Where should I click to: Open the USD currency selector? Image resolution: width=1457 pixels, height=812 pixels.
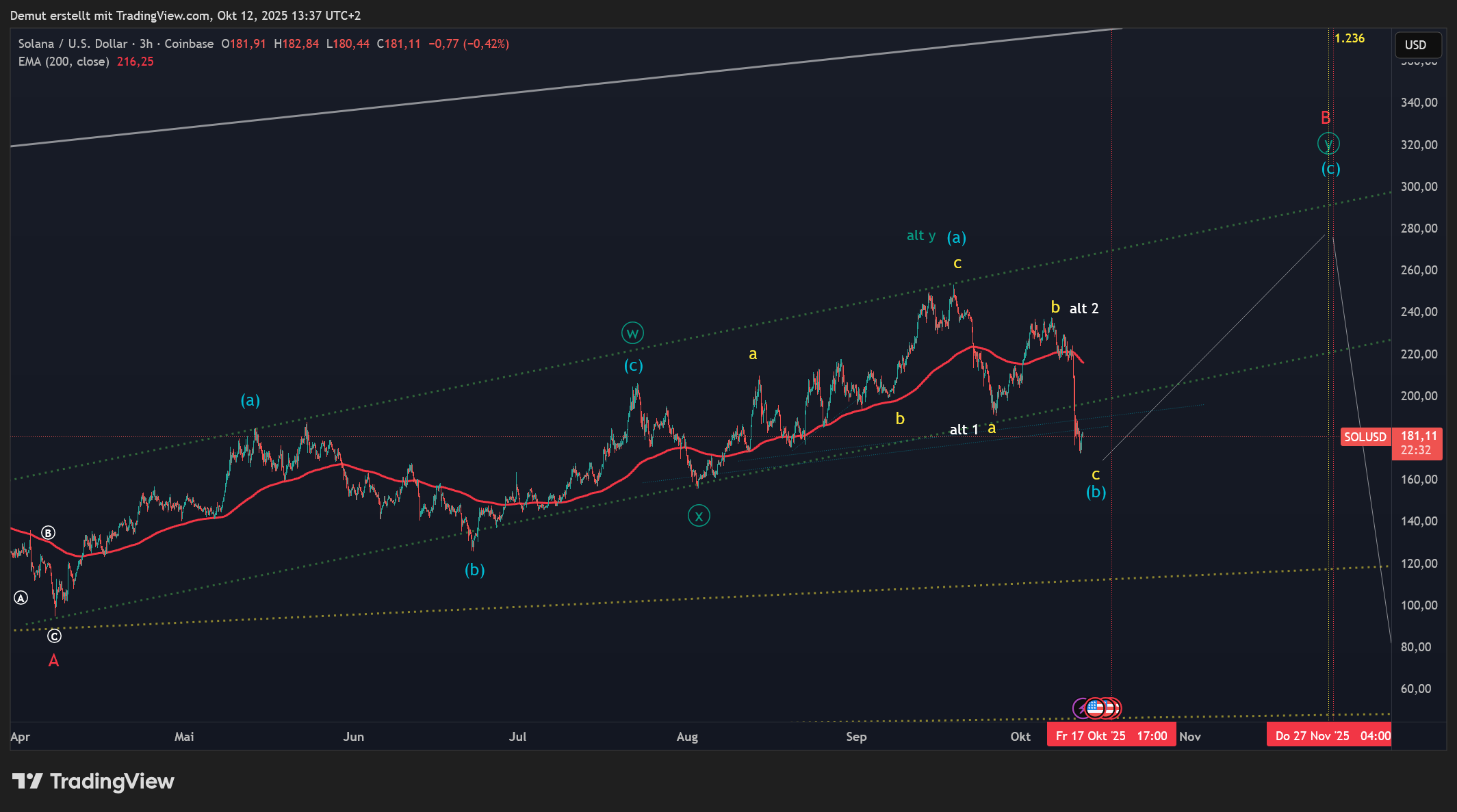tap(1417, 45)
